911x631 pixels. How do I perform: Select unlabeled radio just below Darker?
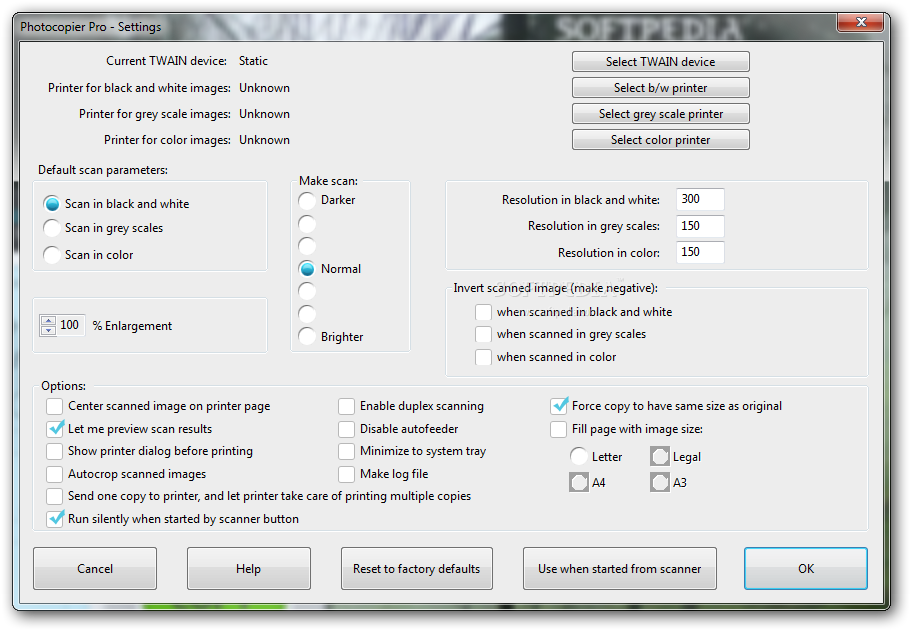(307, 224)
